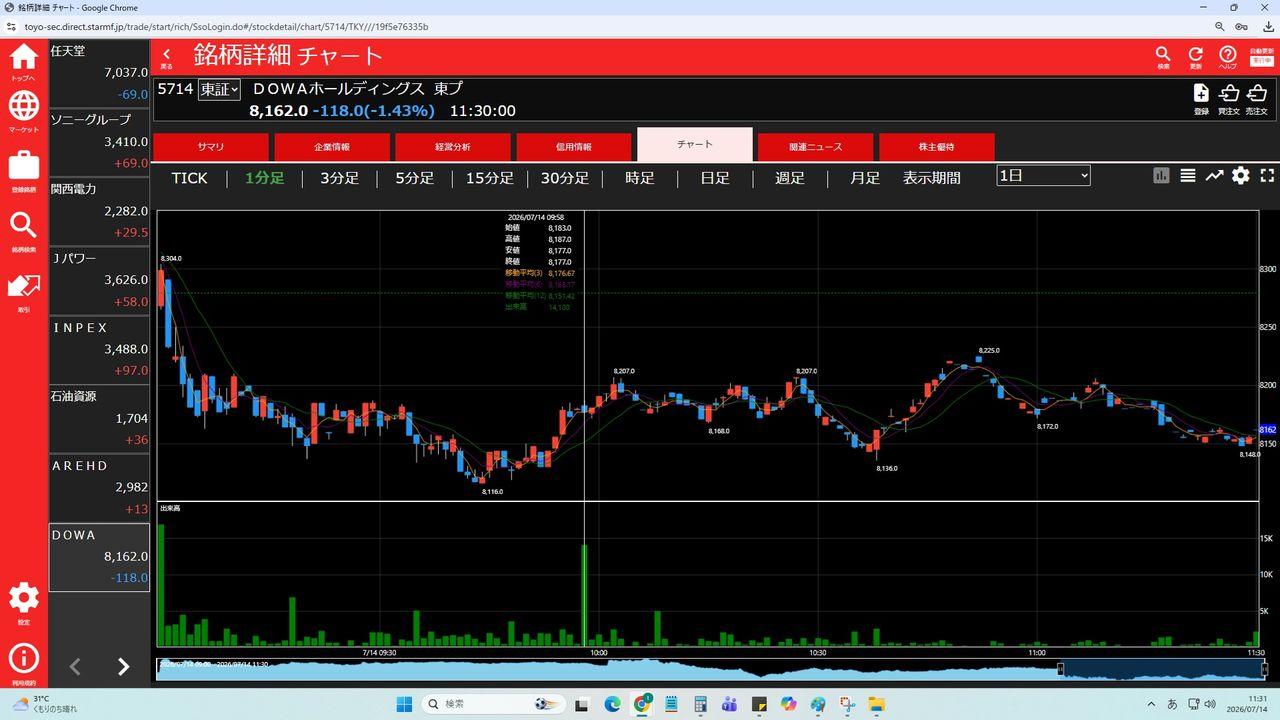Open the マーケット globe icon in sidebar
1280x720 pixels.
point(24,110)
